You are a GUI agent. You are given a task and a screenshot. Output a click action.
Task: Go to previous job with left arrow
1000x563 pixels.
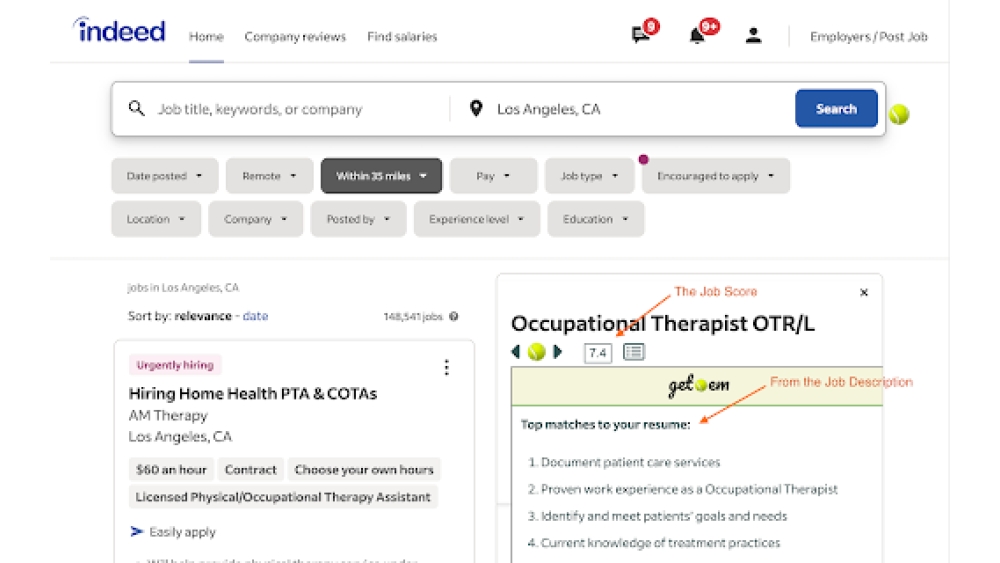point(516,351)
